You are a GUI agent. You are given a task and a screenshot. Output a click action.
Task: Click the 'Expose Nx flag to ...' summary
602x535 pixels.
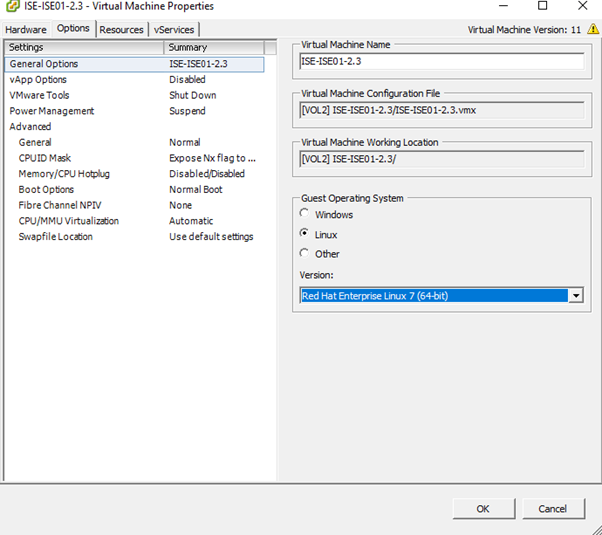click(x=212, y=158)
